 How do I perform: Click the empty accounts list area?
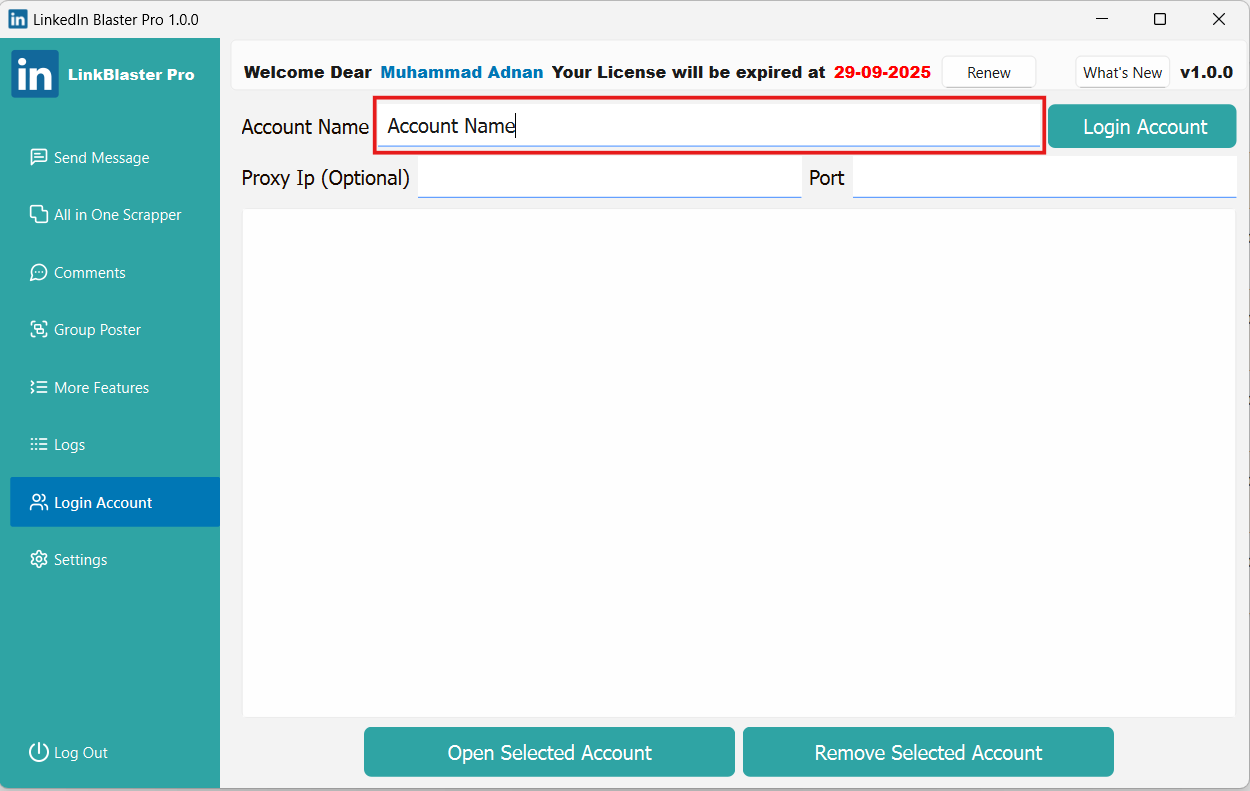point(738,462)
